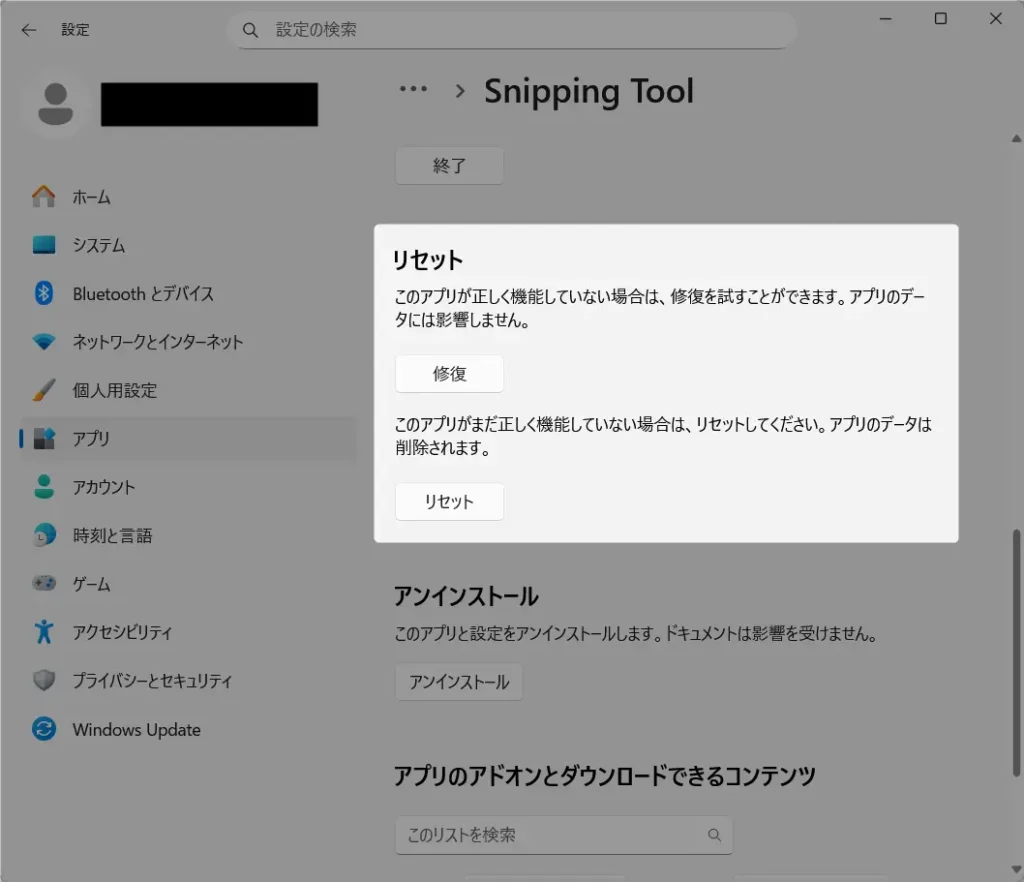Open アカウント settings page
The image size is (1024, 882).
pyautogui.click(x=188, y=486)
